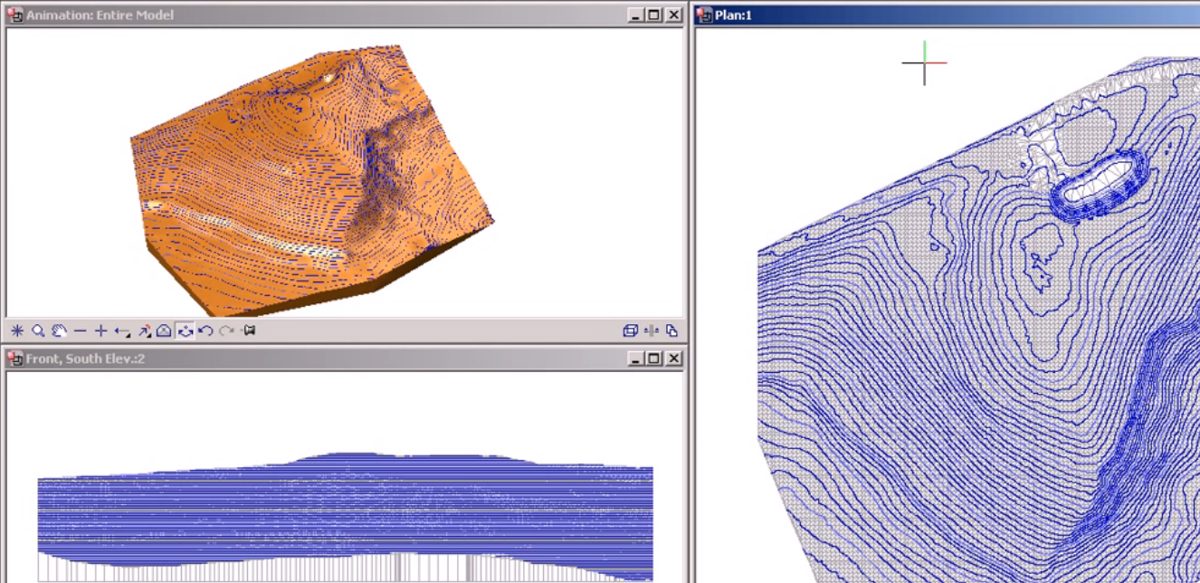Click the 'Animation: Entire Model' title text
Viewport: 1200px width, 583px height.
pyautogui.click(x=100, y=15)
